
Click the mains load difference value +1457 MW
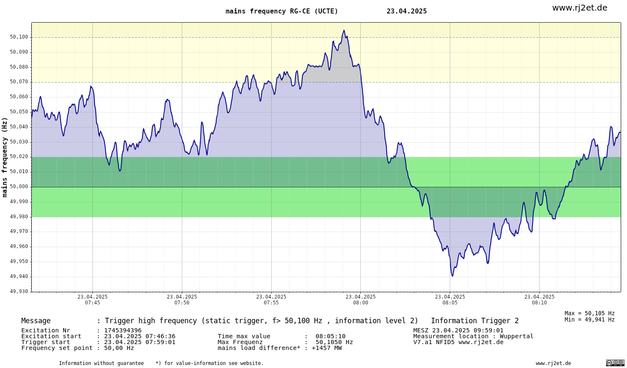[x=327, y=348]
